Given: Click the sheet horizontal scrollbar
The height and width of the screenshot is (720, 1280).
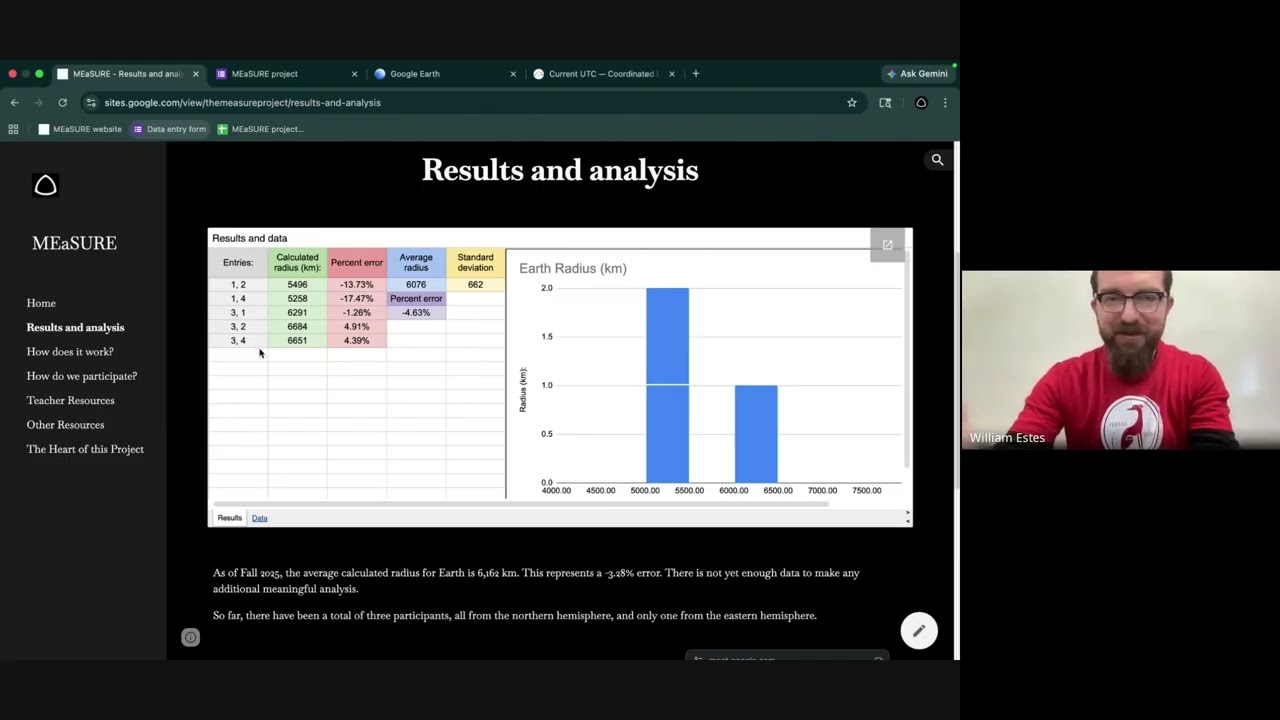Looking at the screenshot, I should click(x=521, y=504).
